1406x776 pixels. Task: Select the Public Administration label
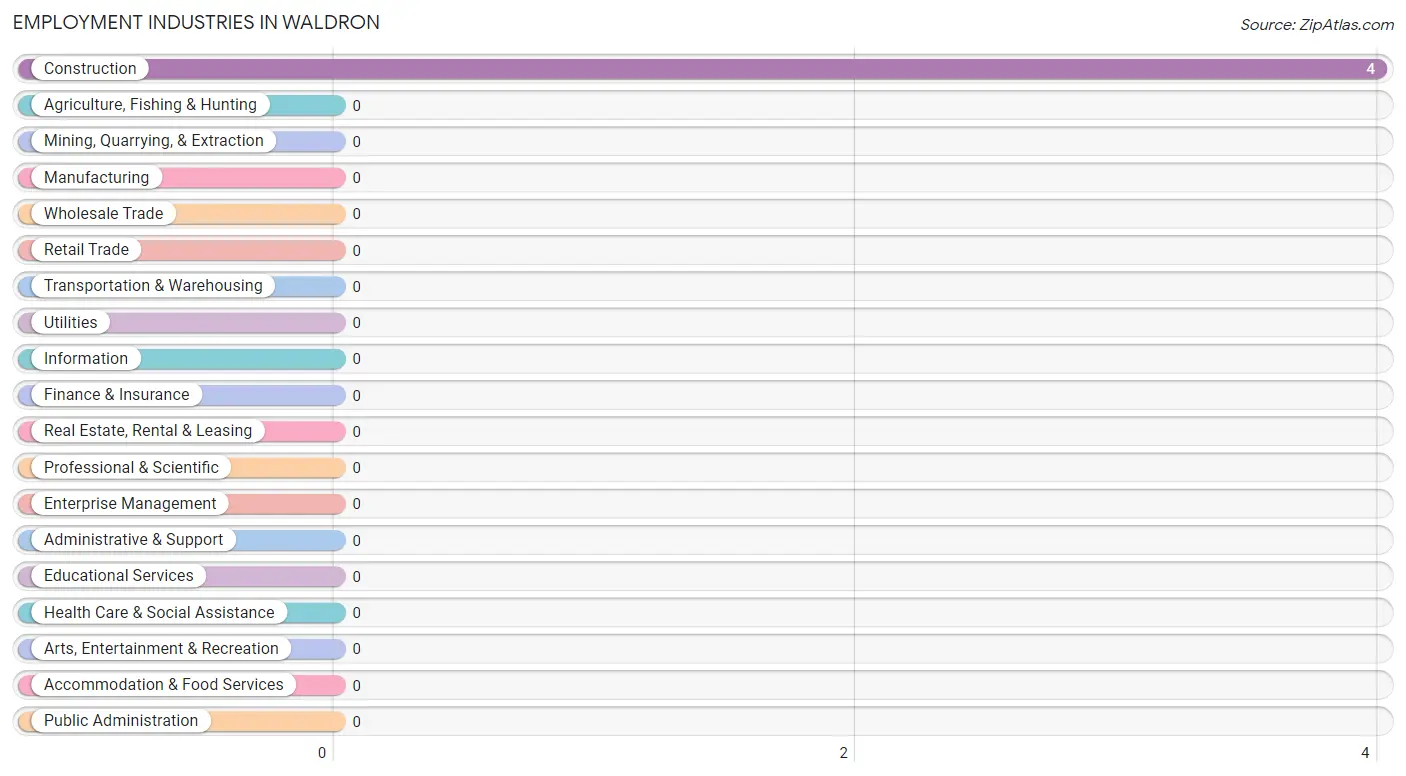[121, 721]
